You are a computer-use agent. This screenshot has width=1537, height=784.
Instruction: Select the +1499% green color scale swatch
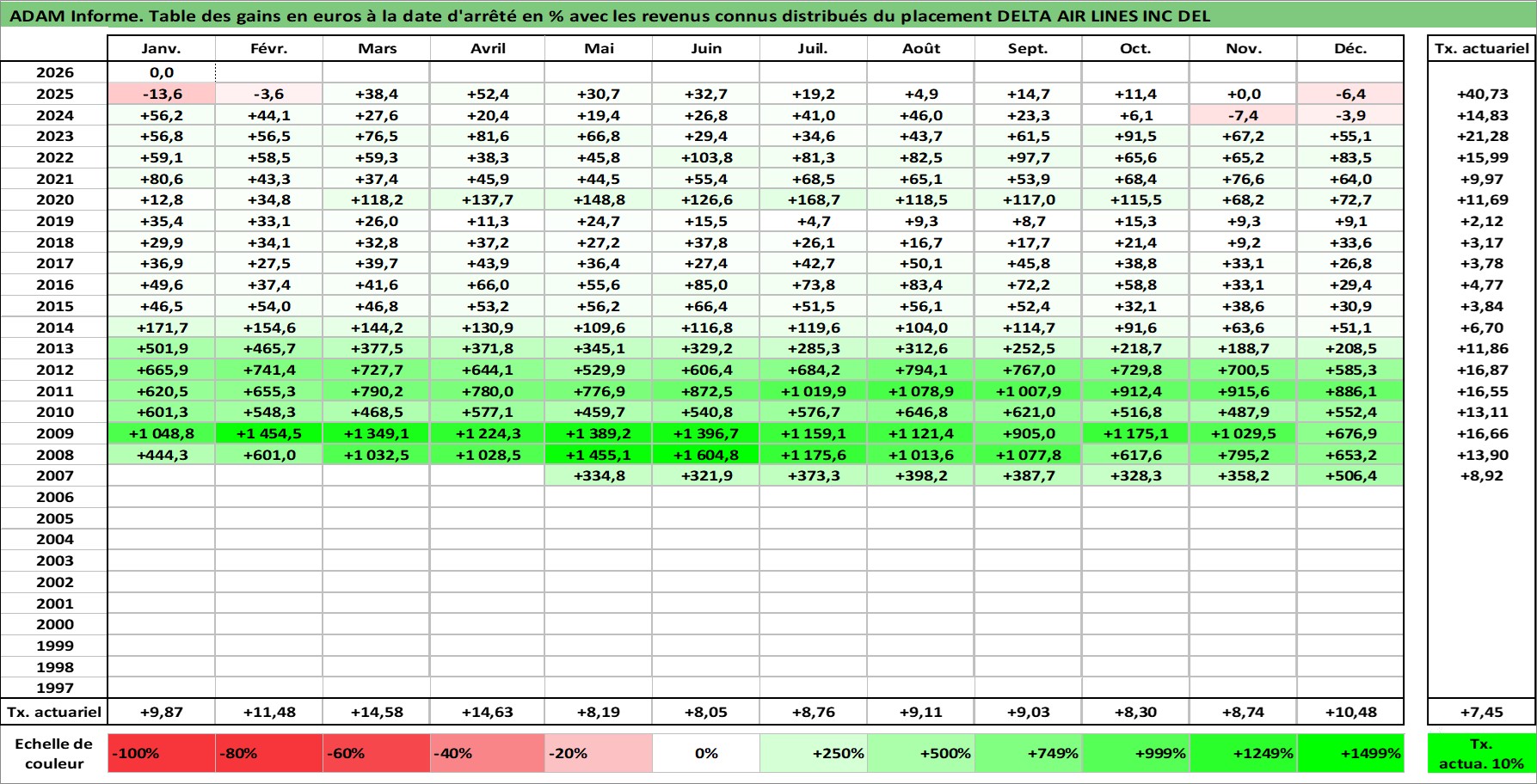click(x=1350, y=753)
